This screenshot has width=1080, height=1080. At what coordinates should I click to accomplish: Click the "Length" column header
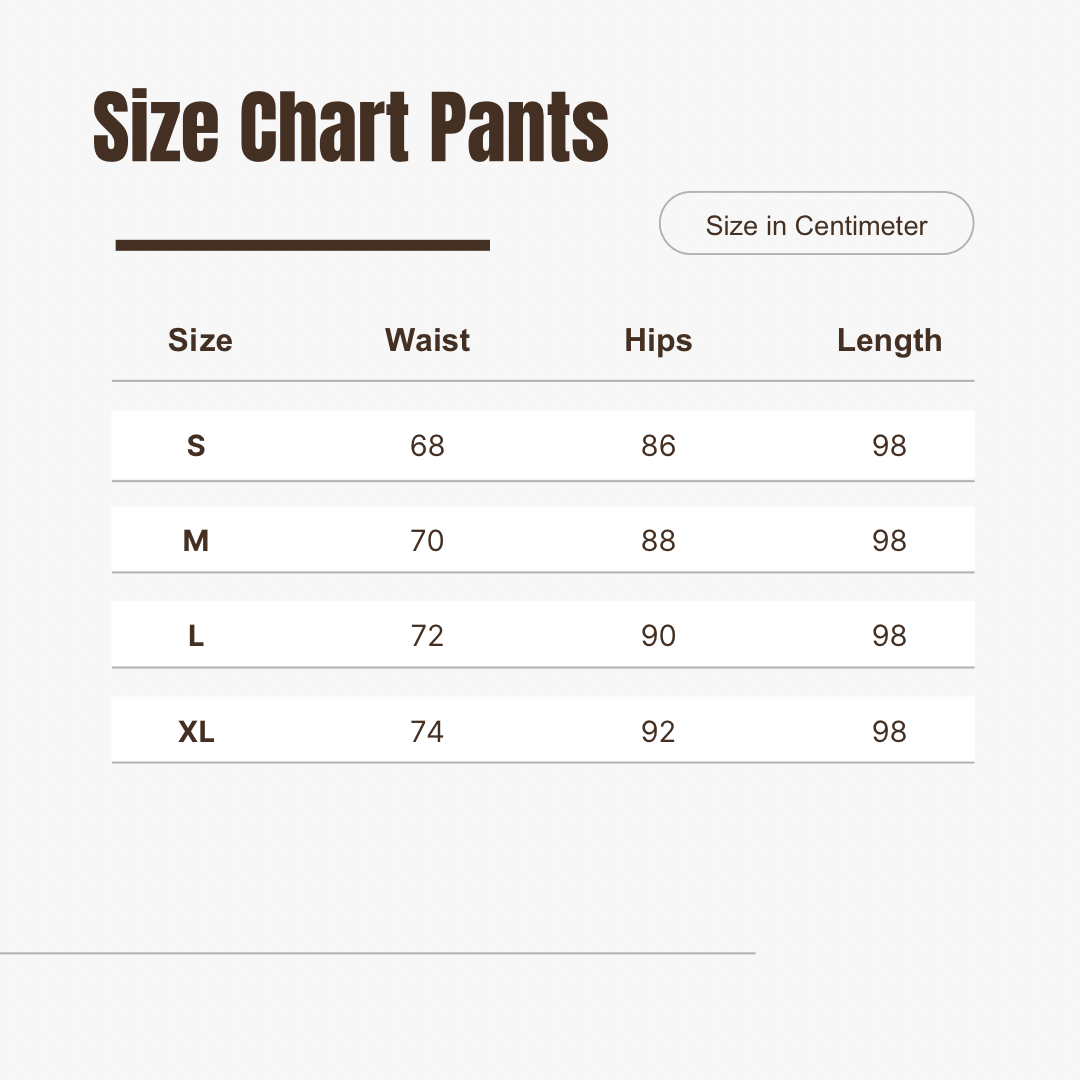click(x=889, y=341)
